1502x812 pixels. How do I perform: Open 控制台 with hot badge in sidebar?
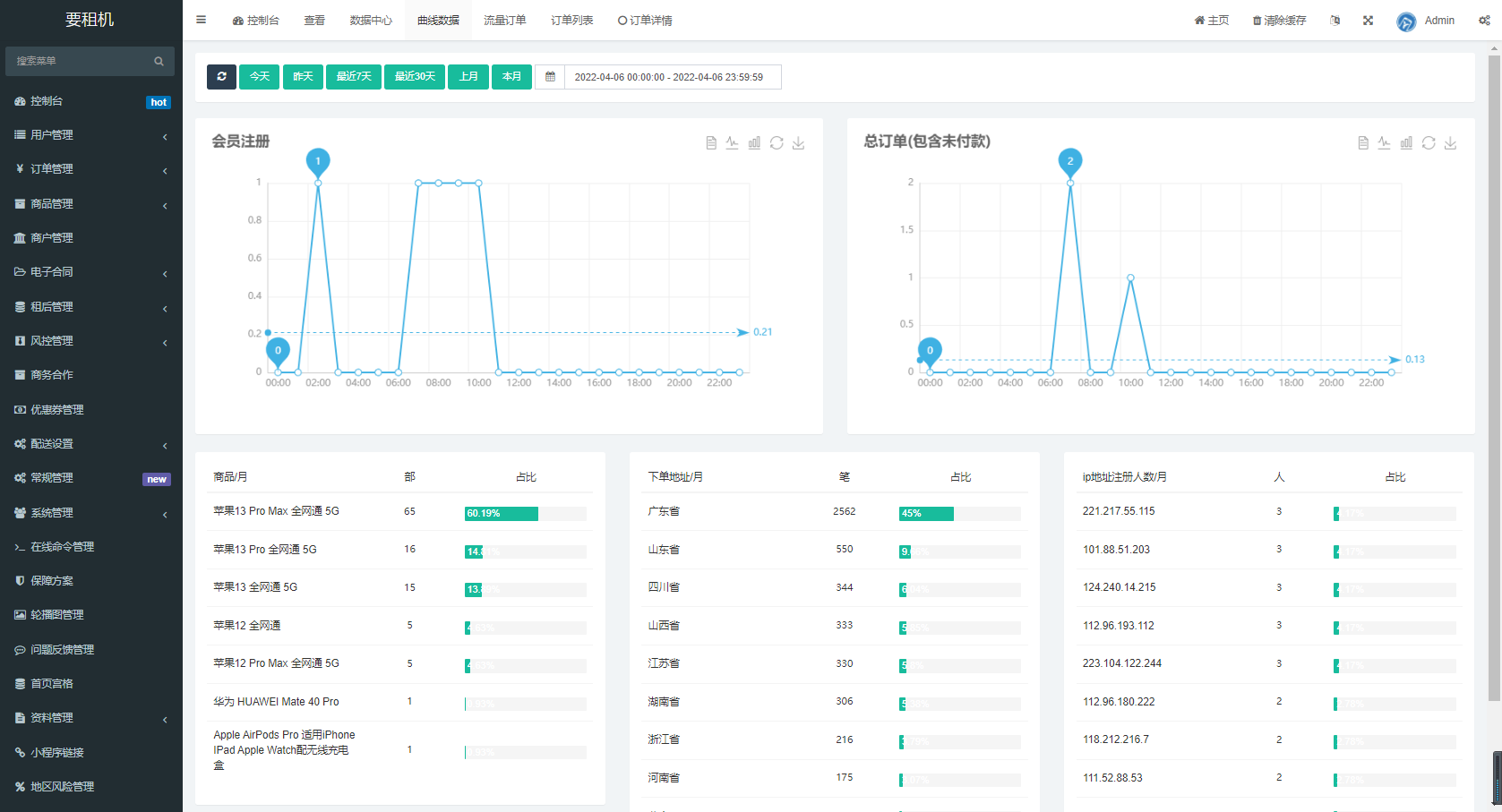pos(91,101)
